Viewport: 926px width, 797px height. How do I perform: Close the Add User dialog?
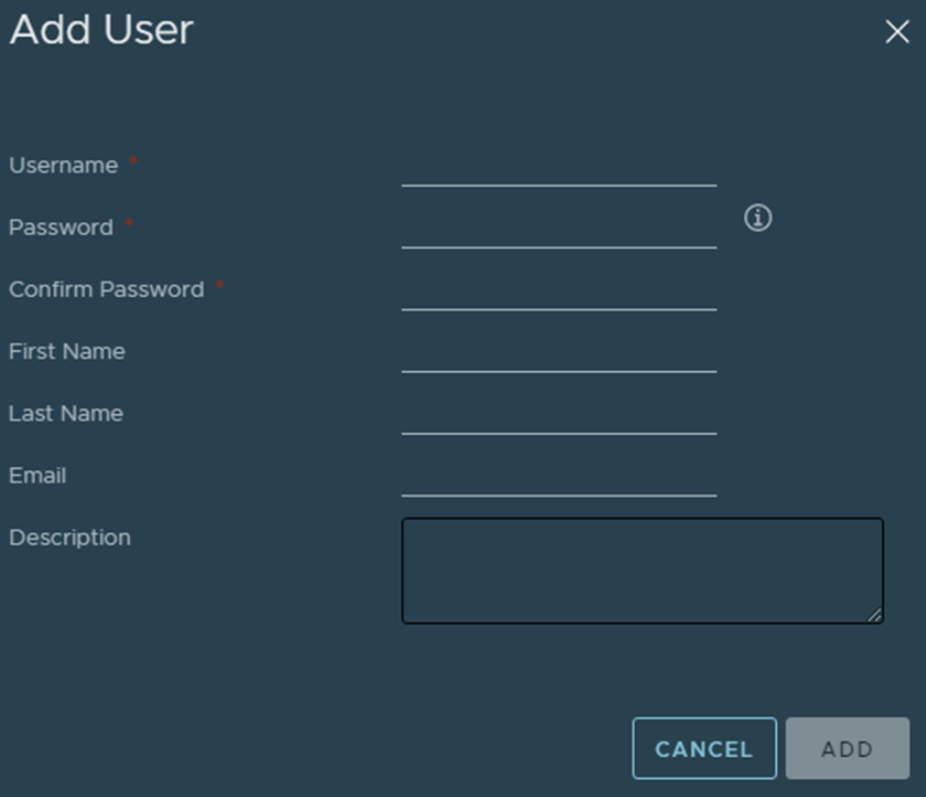(x=897, y=33)
